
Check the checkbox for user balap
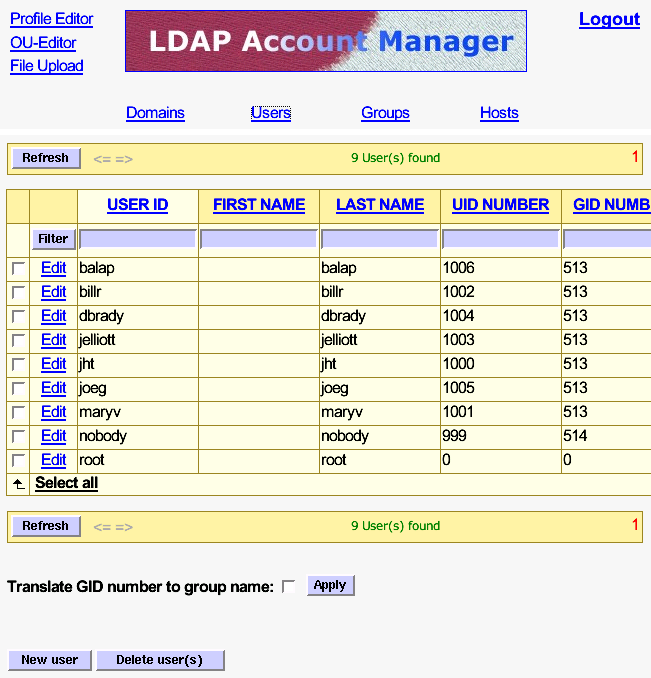(x=18, y=269)
